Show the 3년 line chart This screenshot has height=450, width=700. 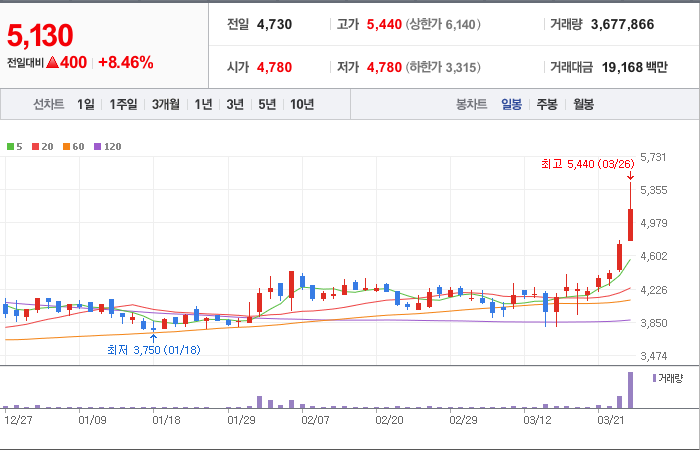(x=235, y=104)
